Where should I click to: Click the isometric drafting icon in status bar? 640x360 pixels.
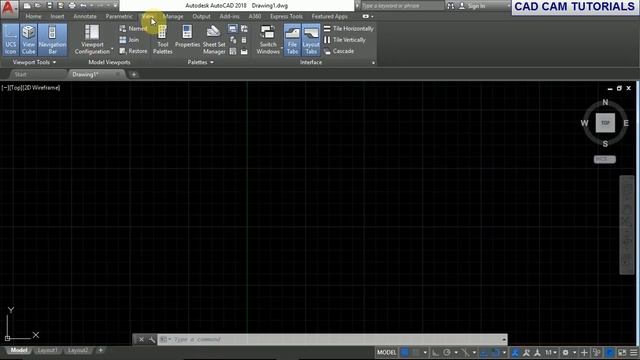(465, 352)
